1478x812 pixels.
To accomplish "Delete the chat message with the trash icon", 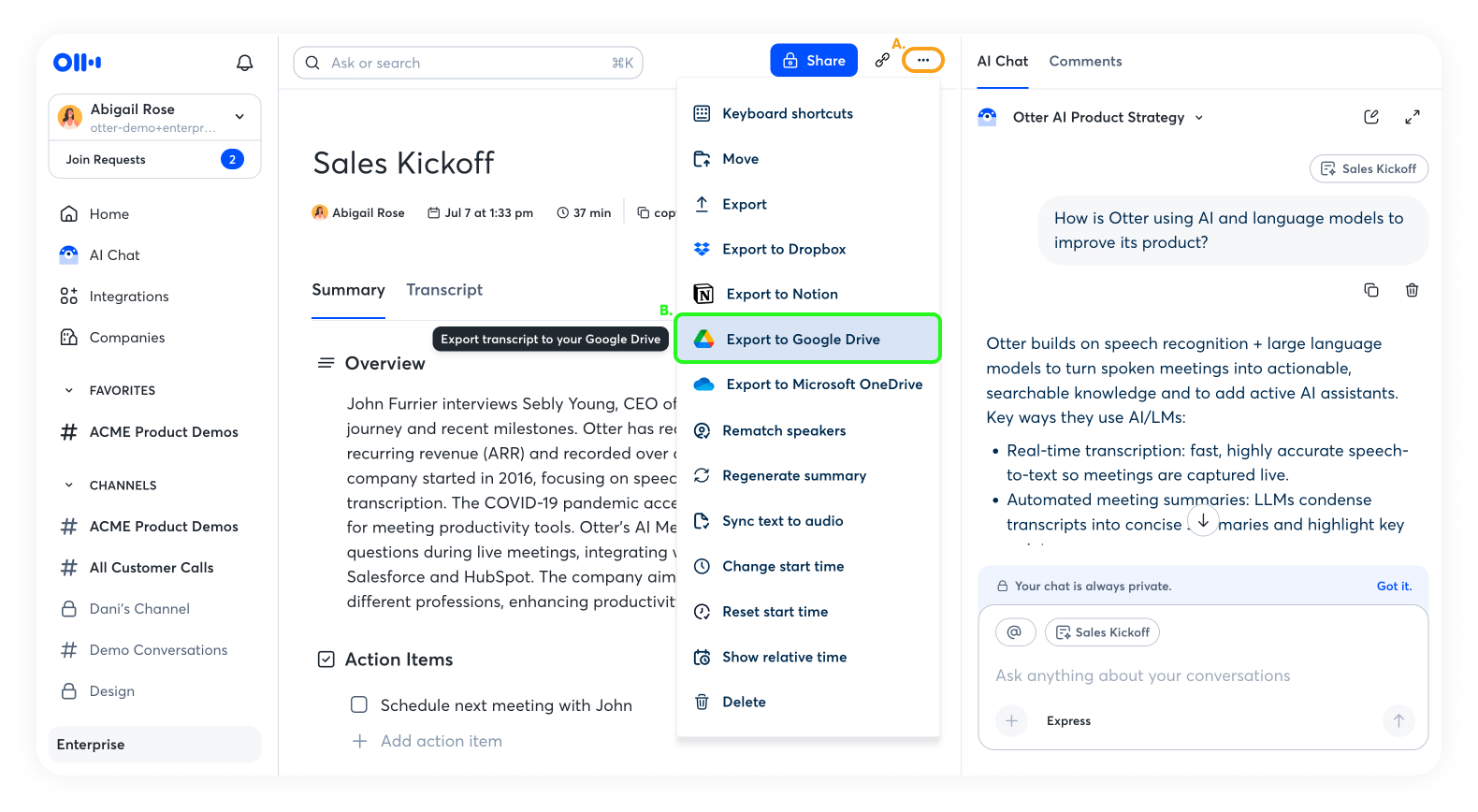I will (x=1413, y=290).
